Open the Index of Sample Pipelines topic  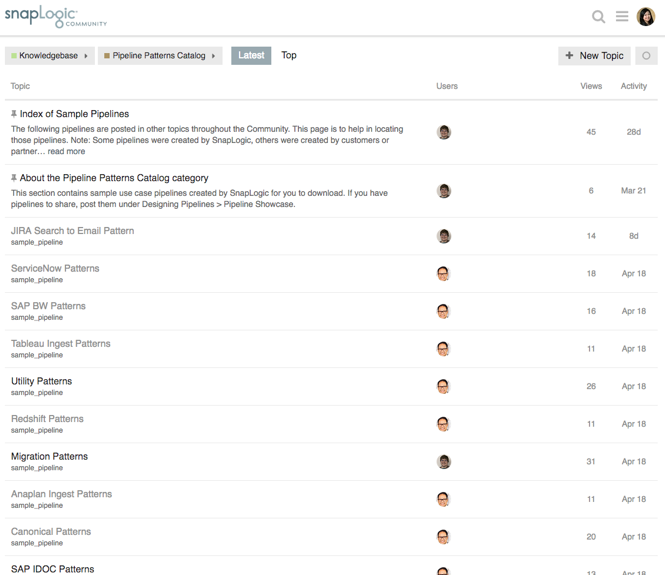pyautogui.click(x=74, y=114)
